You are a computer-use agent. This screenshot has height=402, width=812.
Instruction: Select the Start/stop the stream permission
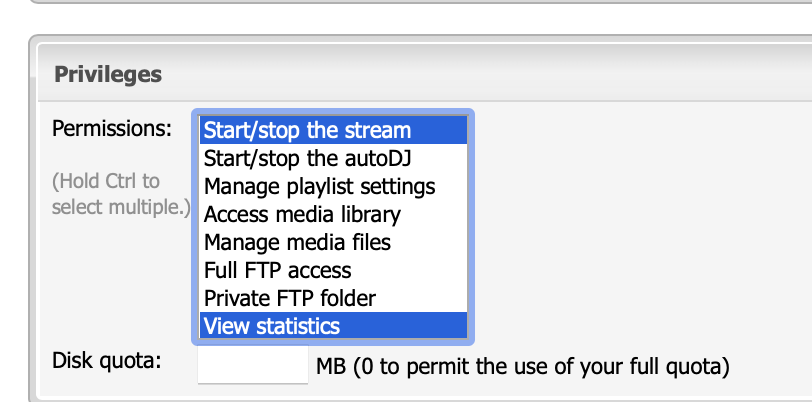tap(307, 130)
